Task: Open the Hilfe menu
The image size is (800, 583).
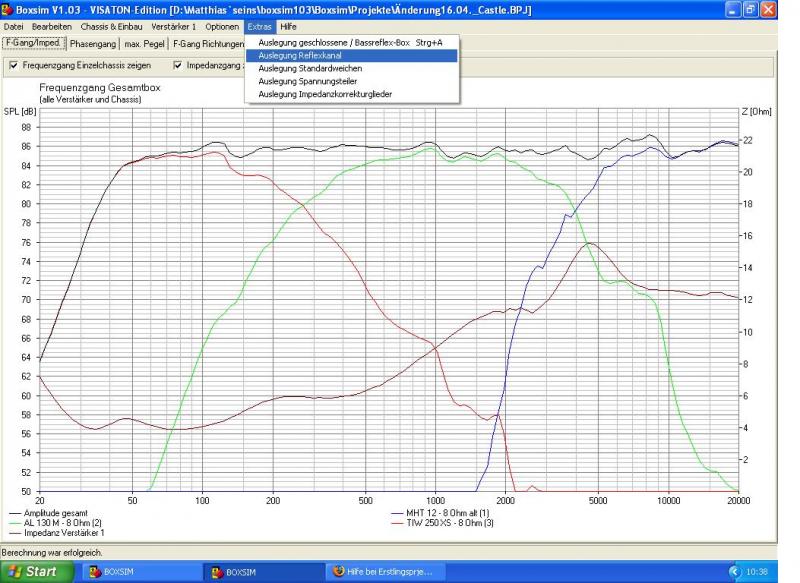Action: [x=288, y=25]
